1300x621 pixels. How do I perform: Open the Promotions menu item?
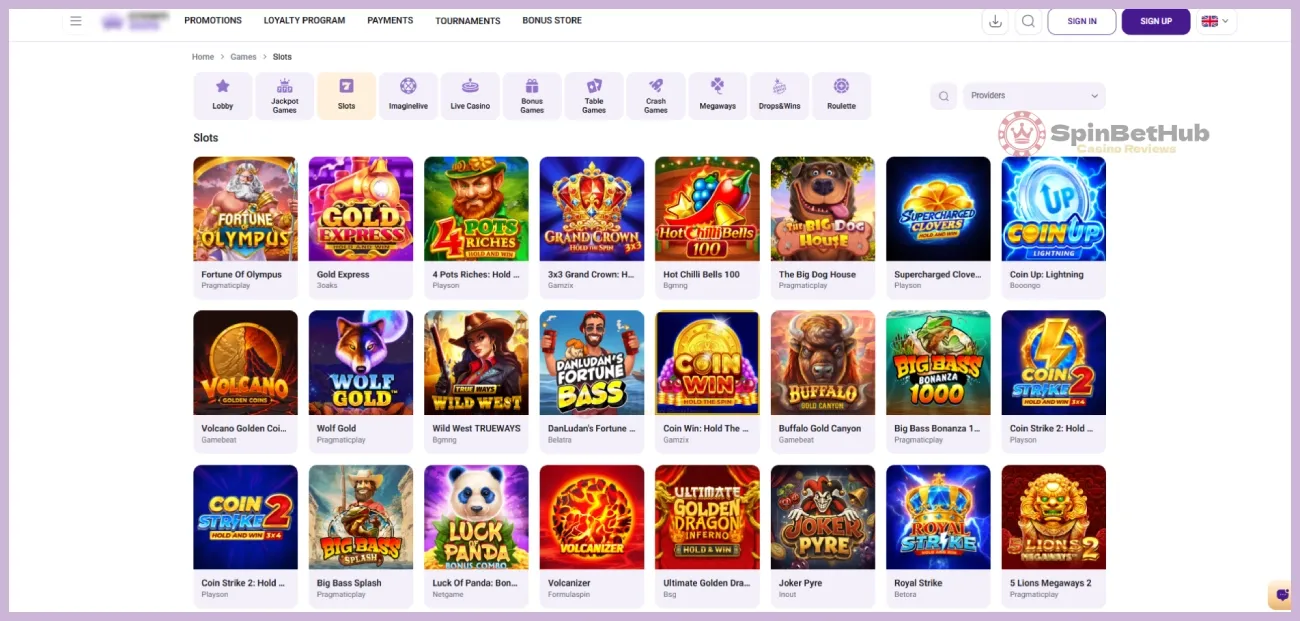[x=213, y=21]
